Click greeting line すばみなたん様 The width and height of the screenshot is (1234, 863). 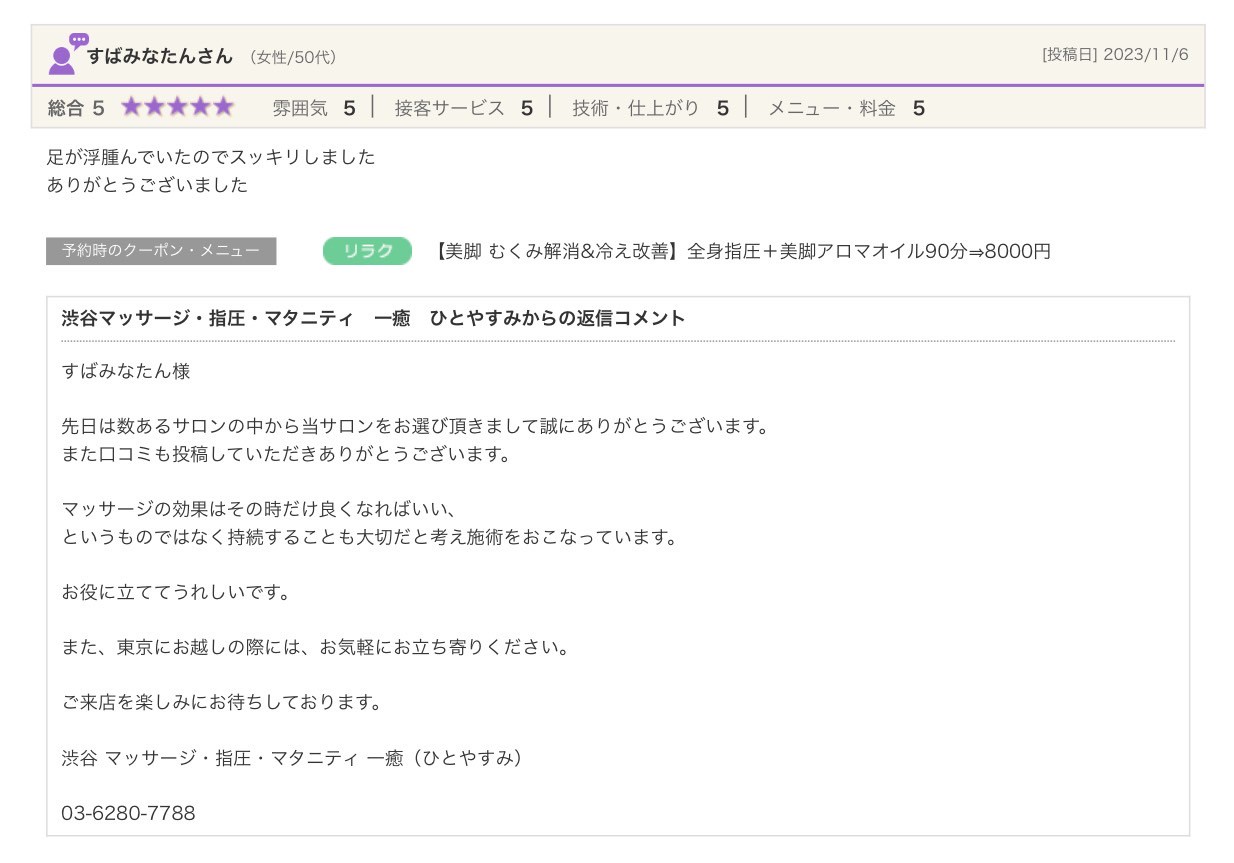126,371
